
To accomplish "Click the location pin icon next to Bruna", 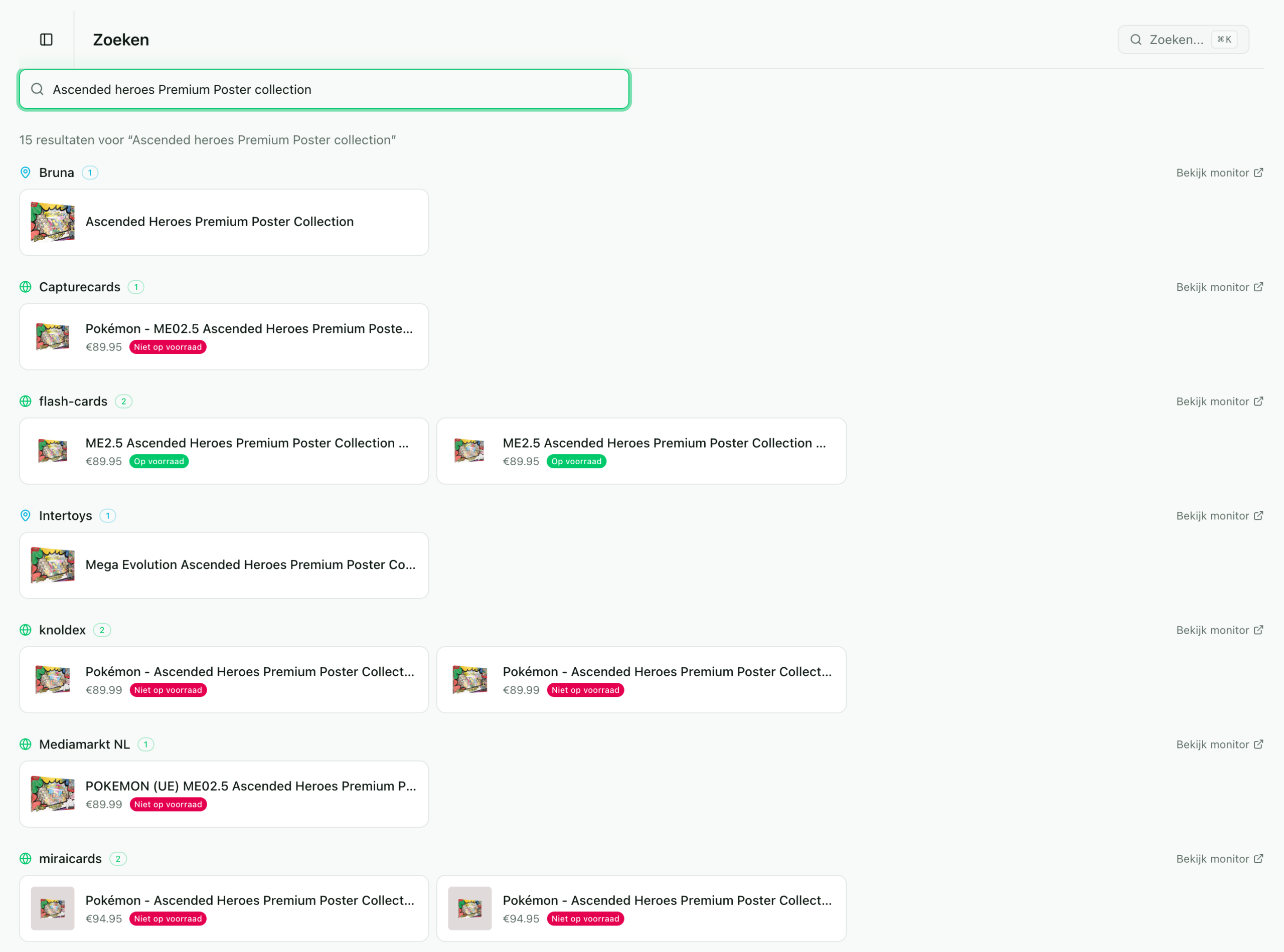I will pyautogui.click(x=26, y=172).
